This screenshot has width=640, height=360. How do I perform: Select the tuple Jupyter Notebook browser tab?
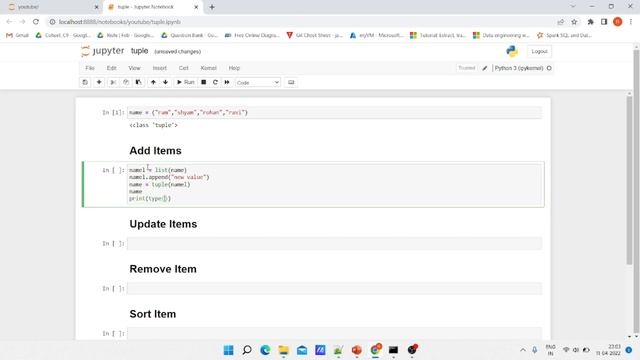click(152, 7)
